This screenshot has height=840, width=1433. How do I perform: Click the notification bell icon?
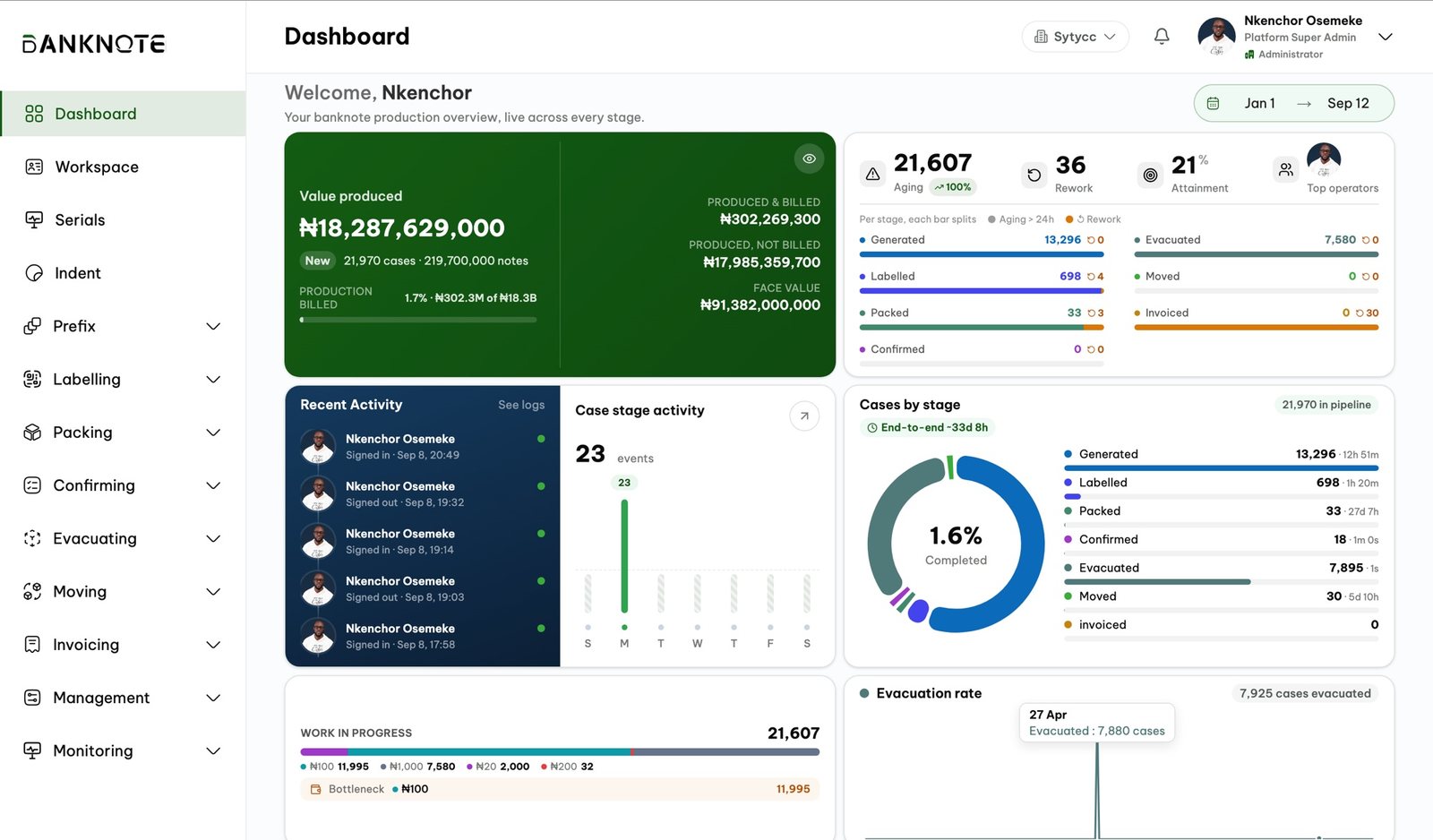[x=1162, y=37]
